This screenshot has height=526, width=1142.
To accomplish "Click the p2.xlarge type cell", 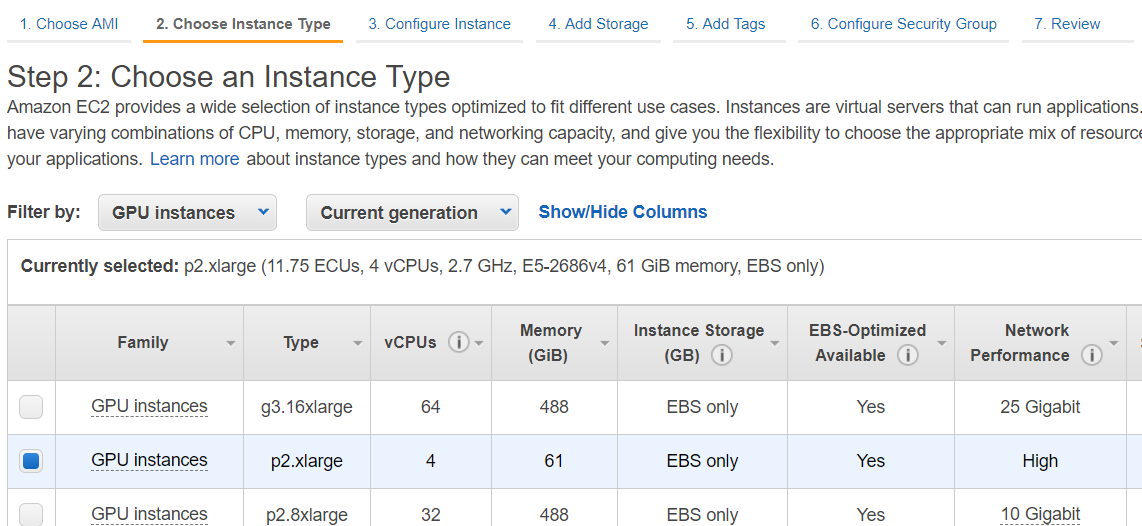I will 307,461.
